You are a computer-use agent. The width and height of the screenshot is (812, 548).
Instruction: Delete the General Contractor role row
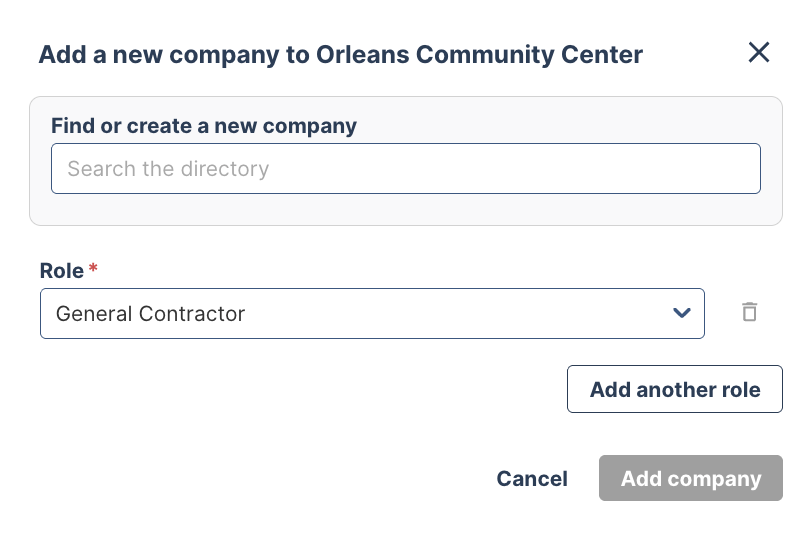tap(749, 313)
